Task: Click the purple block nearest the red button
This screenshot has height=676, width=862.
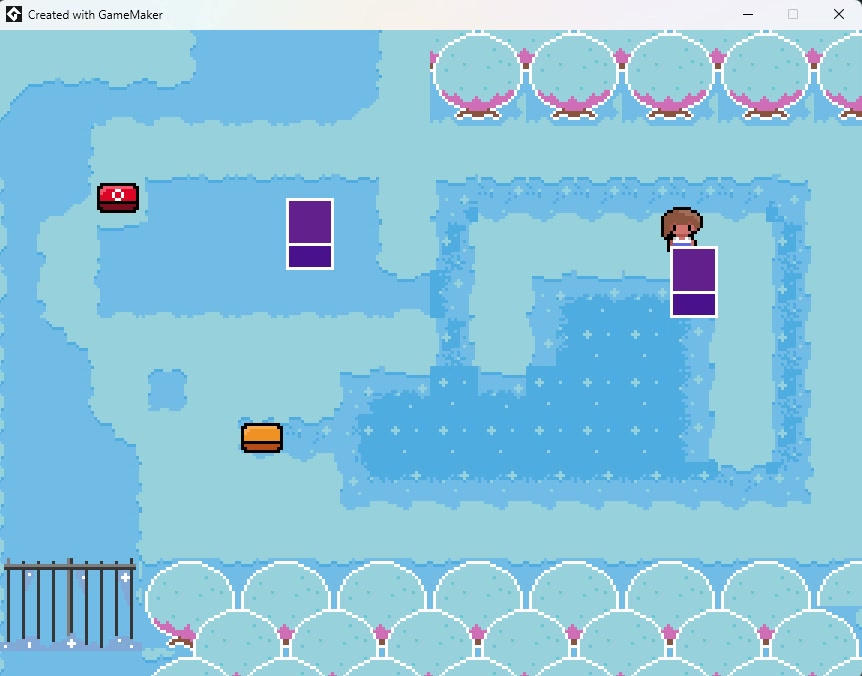Action: (x=310, y=234)
